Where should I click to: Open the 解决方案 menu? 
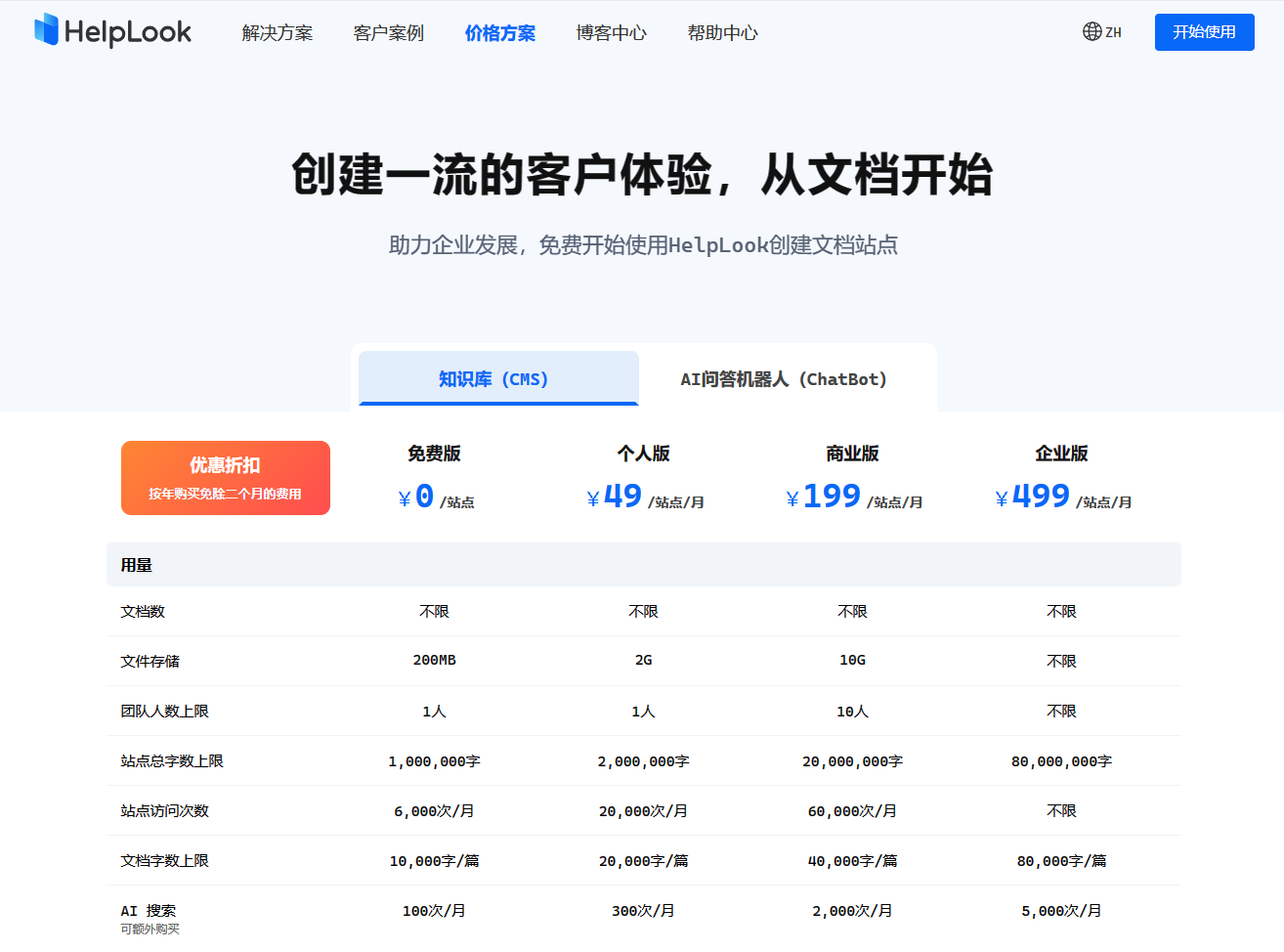[x=276, y=32]
